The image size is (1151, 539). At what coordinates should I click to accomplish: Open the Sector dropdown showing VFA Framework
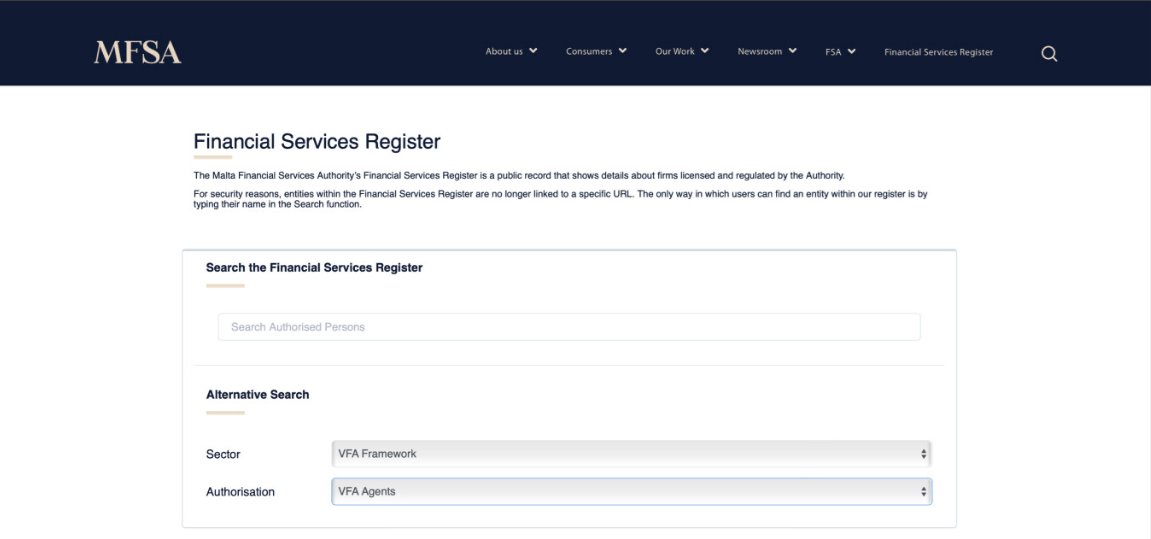coord(631,454)
